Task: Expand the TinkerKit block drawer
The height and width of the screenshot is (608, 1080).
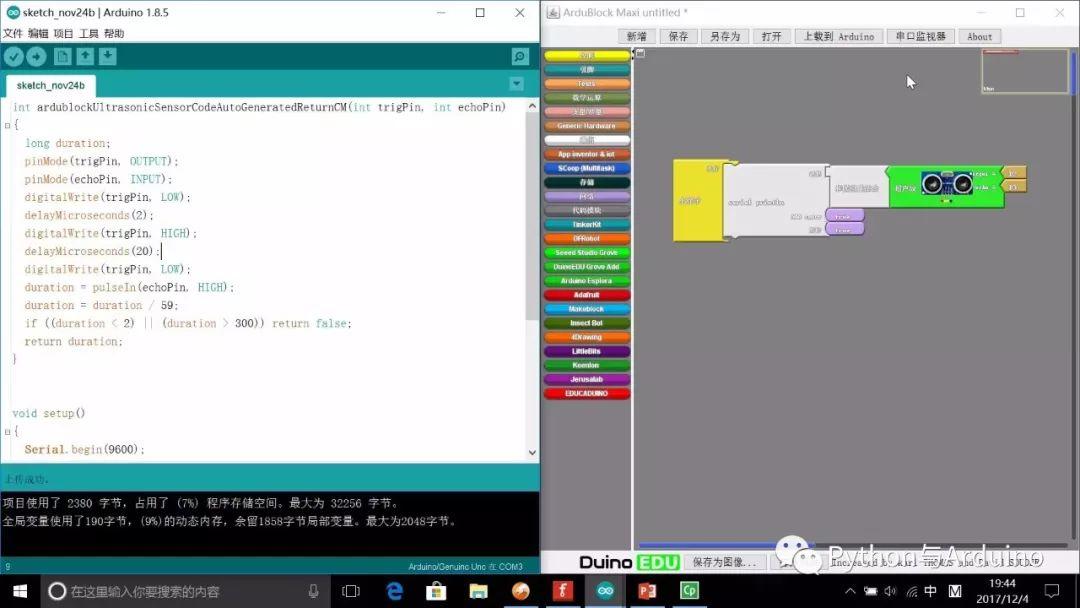Action: (587, 225)
